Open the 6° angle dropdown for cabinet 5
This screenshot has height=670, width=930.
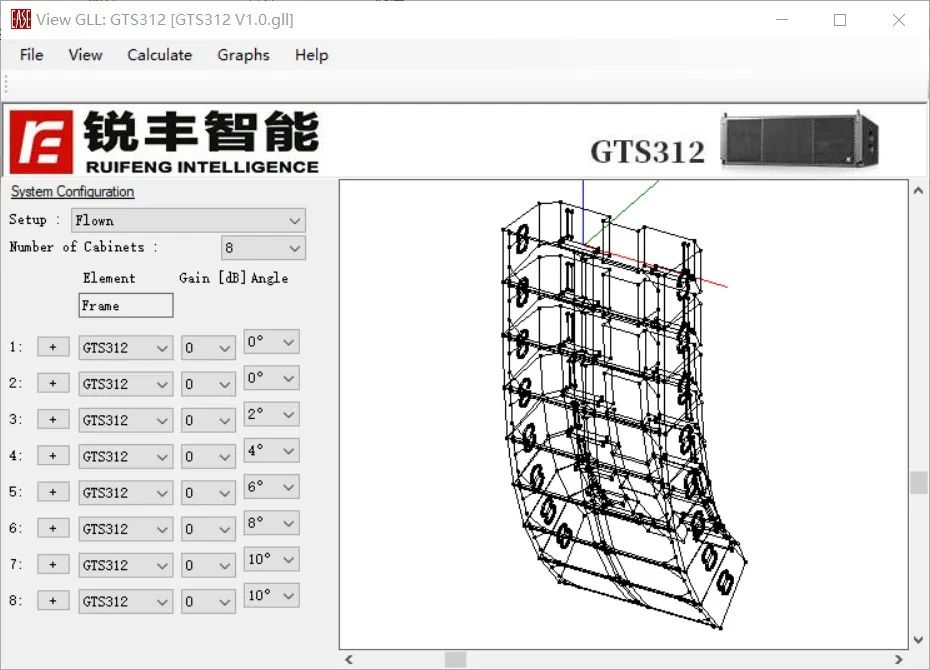[272, 487]
